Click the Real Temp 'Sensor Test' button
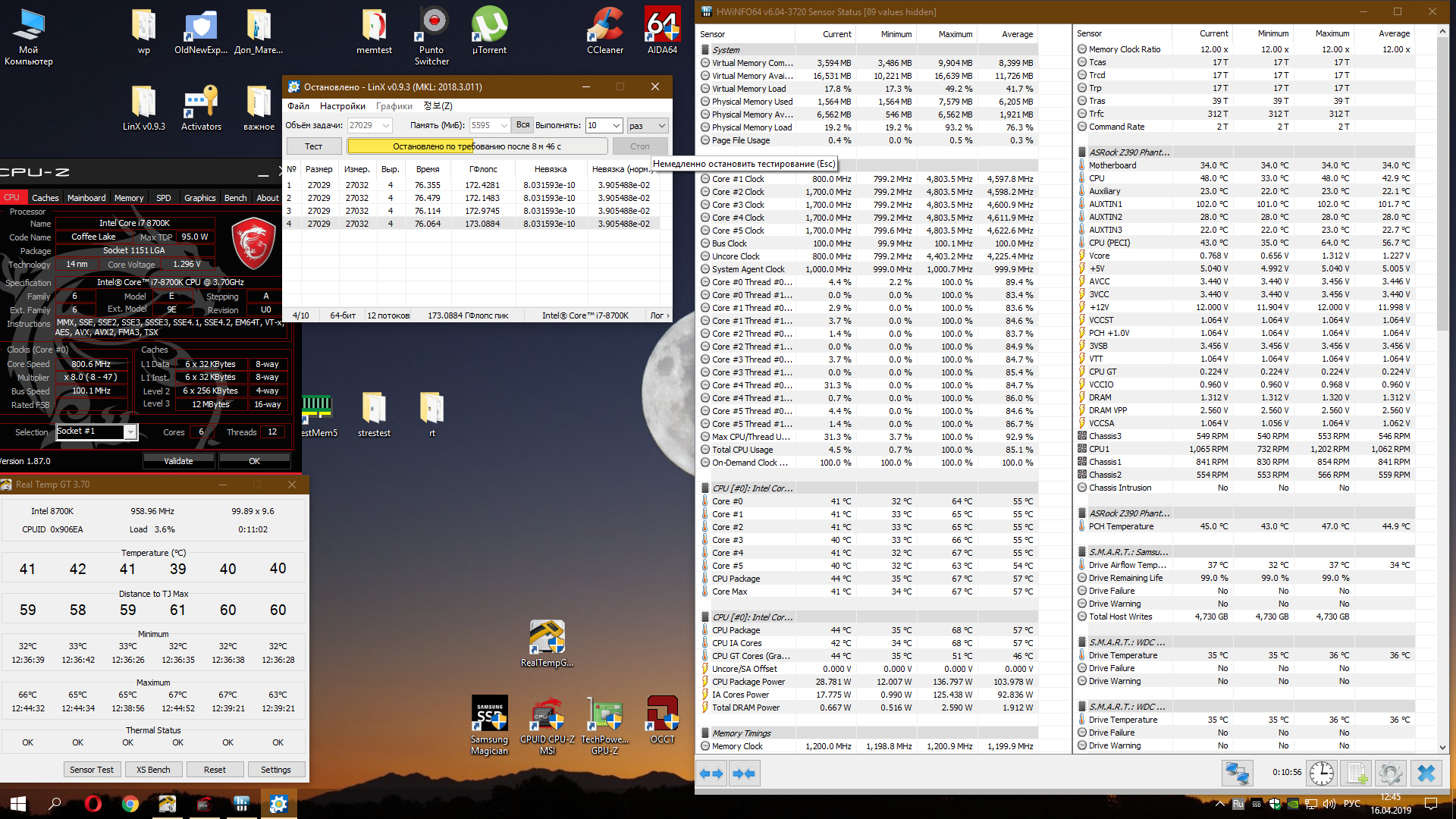The height and width of the screenshot is (819, 1456). pos(92,770)
